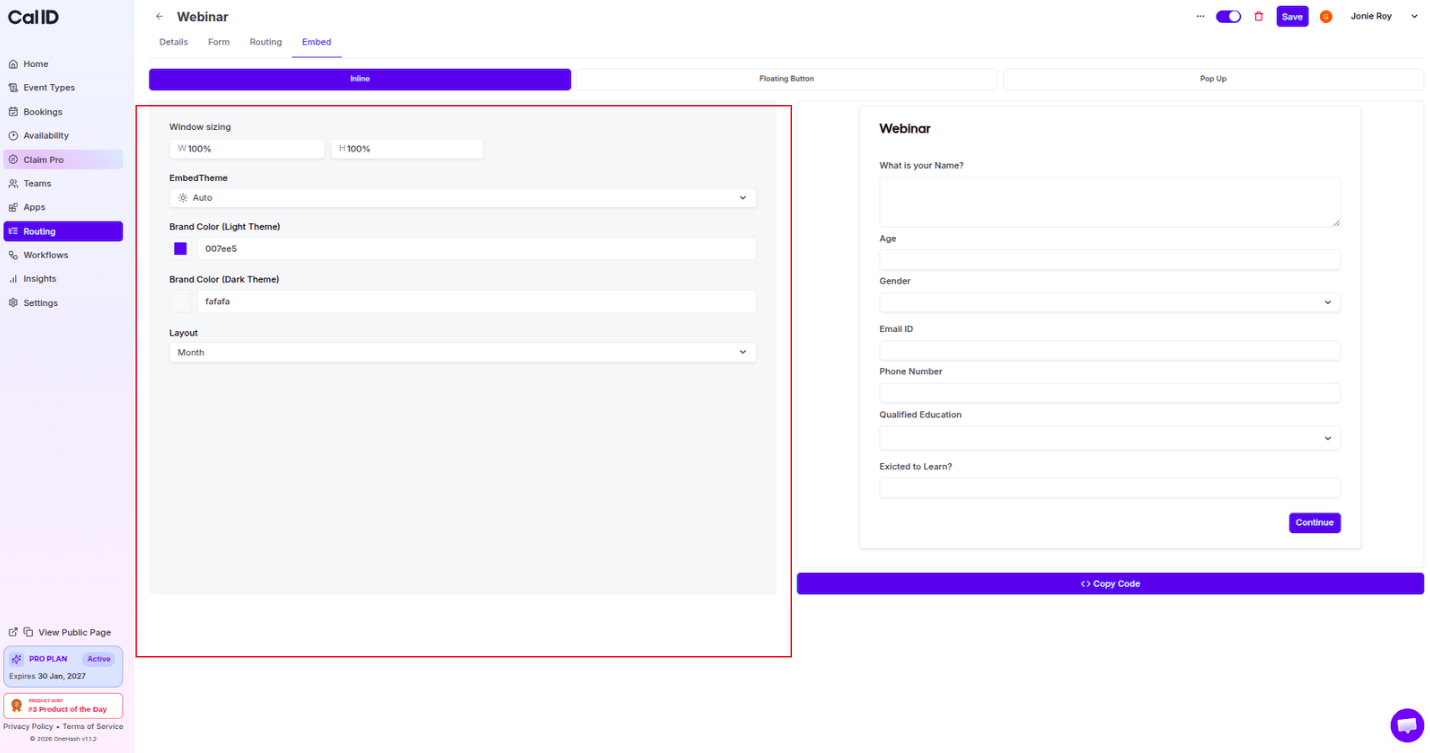
Task: Click Continue in the Webinar preview
Action: point(1314,523)
